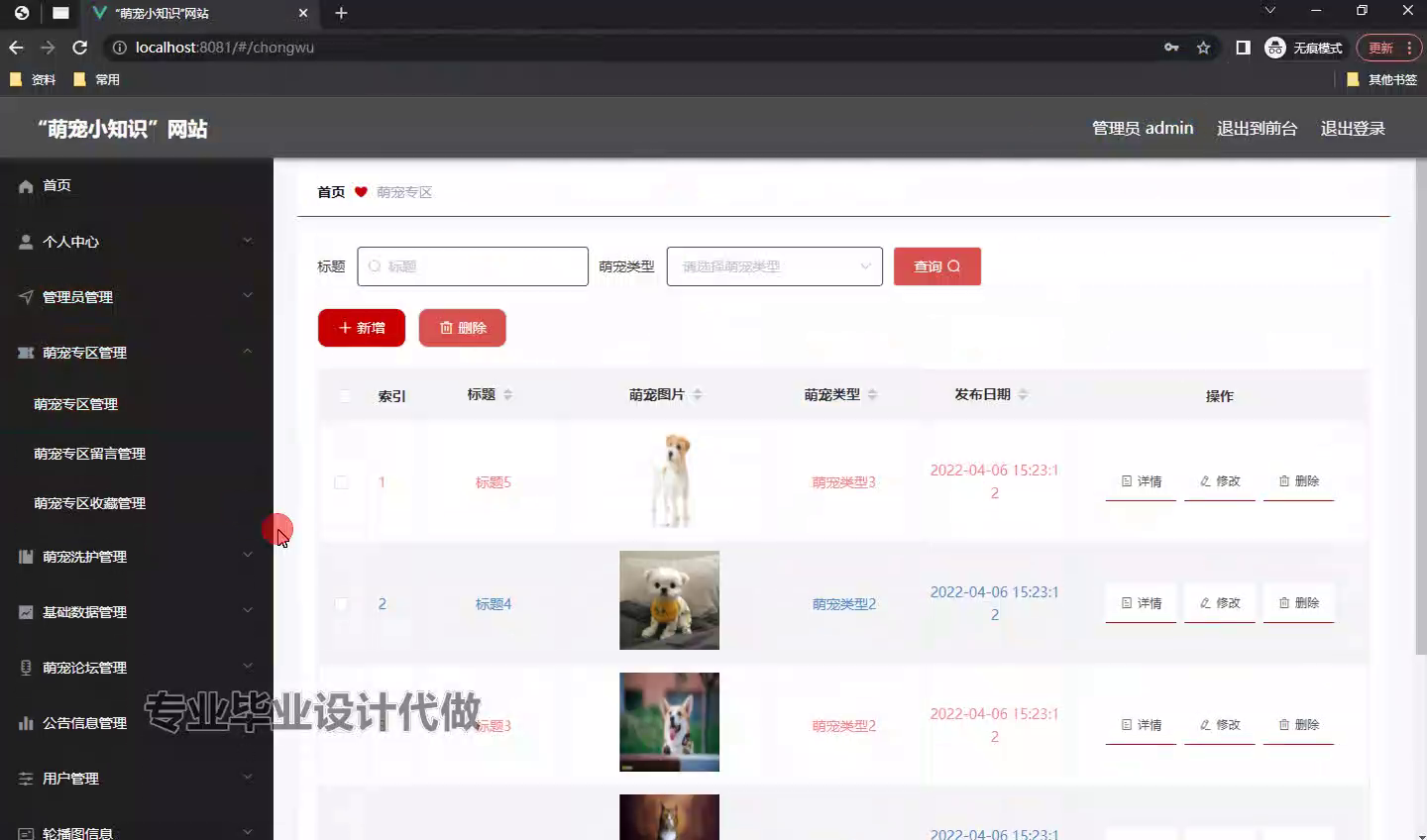Click the ticket icon beside 萌宠专区管理
This screenshot has width=1427, height=840.
26,353
